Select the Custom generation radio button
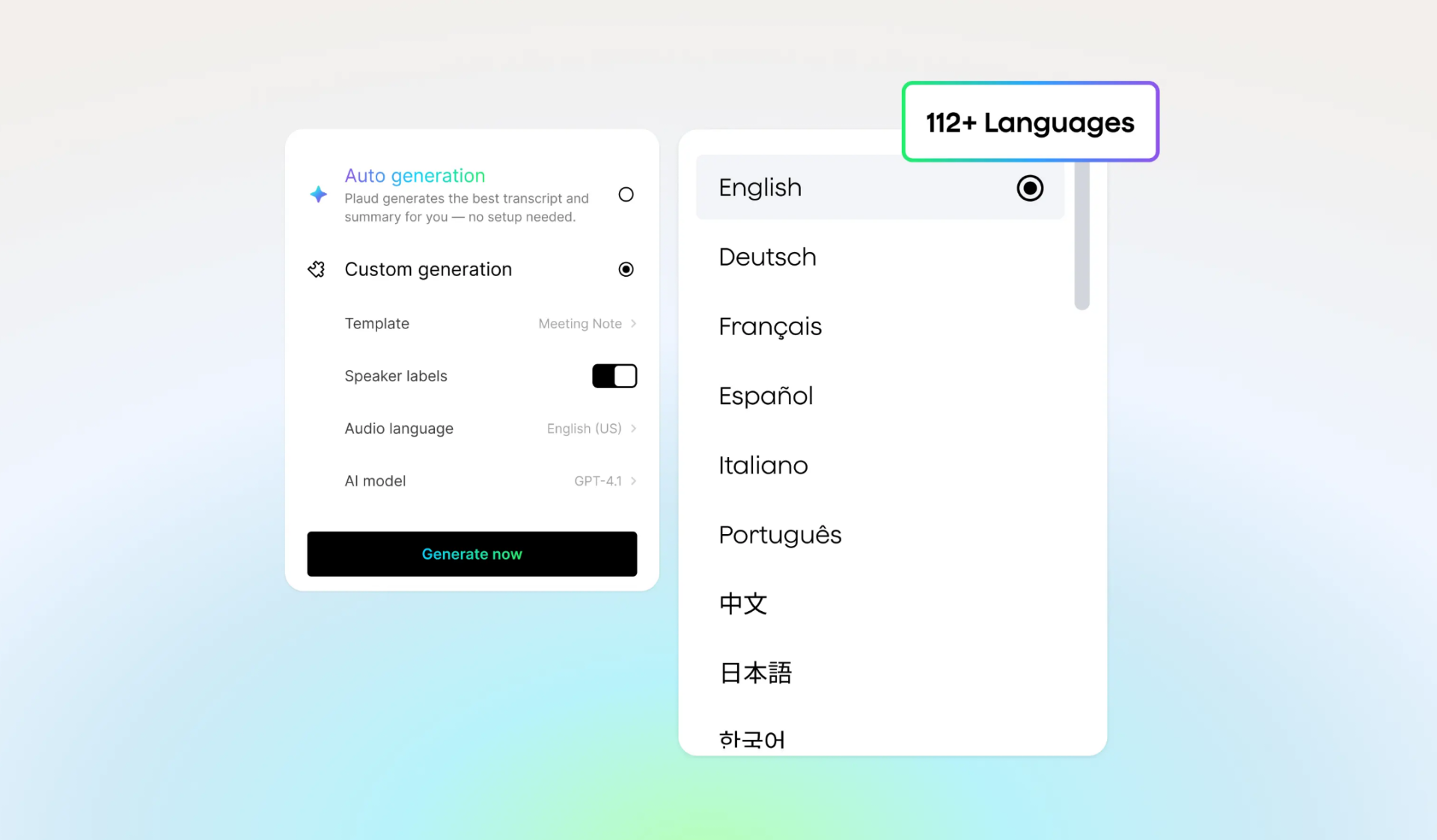Viewport: 1437px width, 840px height. 626,269
